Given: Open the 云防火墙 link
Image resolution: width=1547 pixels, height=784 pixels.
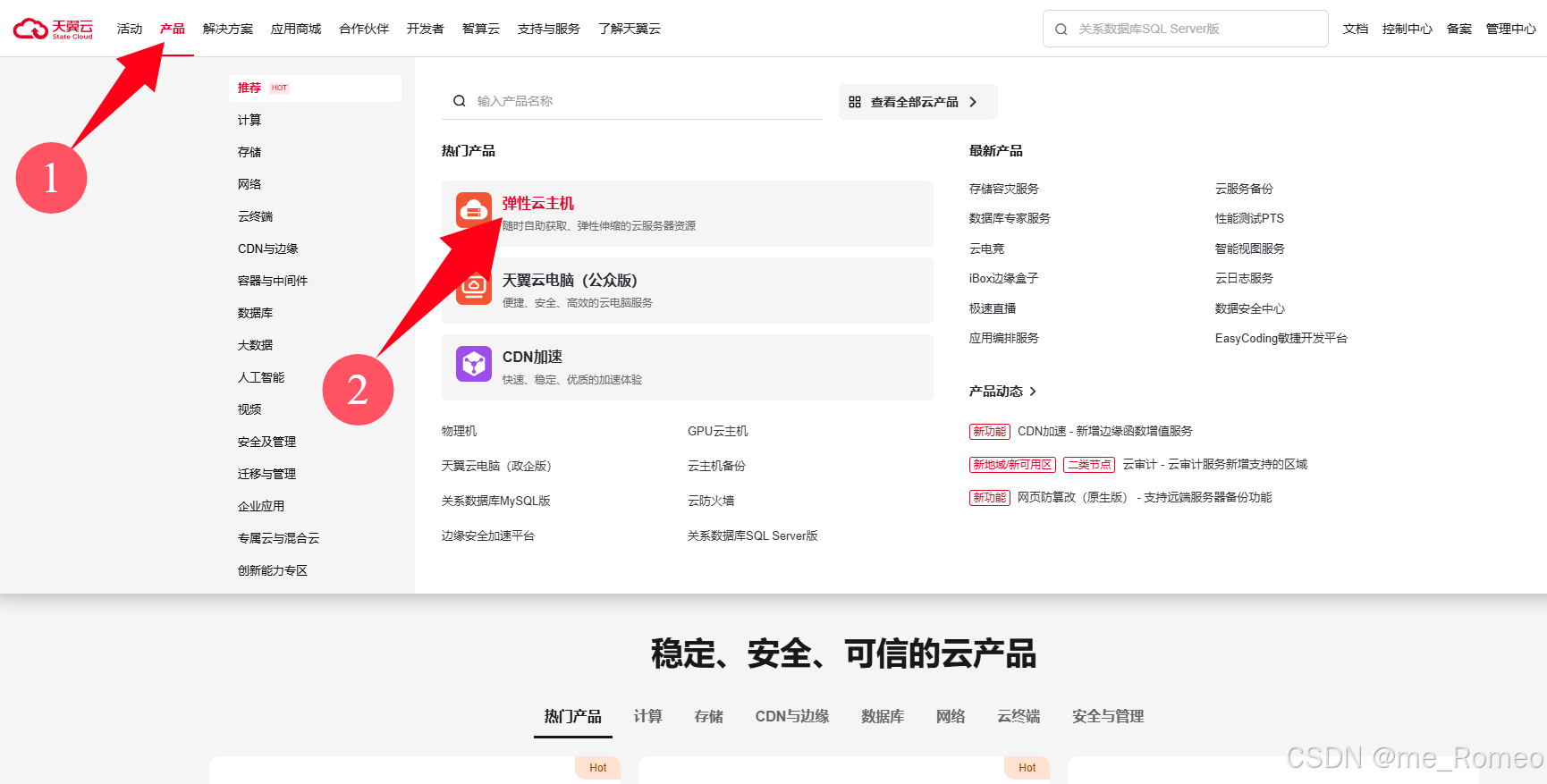Looking at the screenshot, I should coord(711,501).
